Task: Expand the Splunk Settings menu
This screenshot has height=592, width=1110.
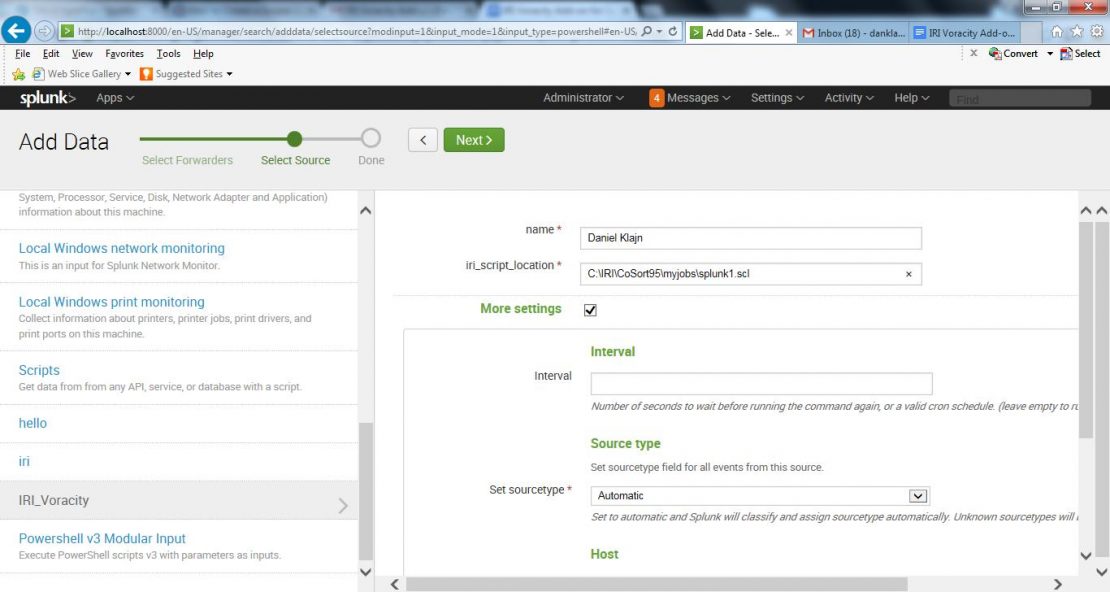Action: click(x=777, y=98)
